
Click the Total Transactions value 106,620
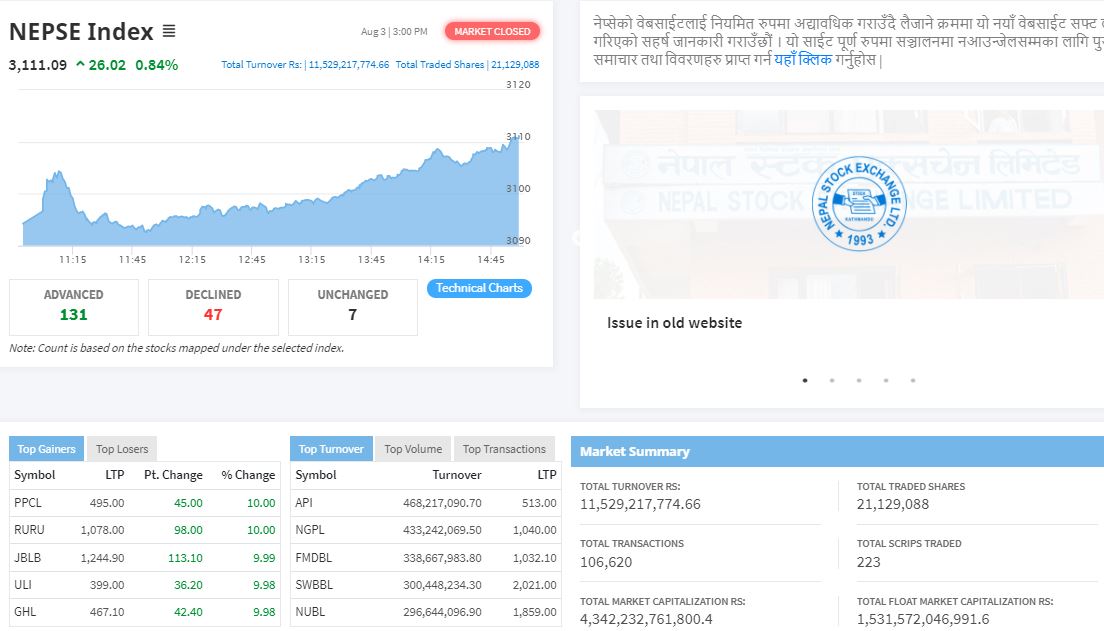tap(606, 562)
